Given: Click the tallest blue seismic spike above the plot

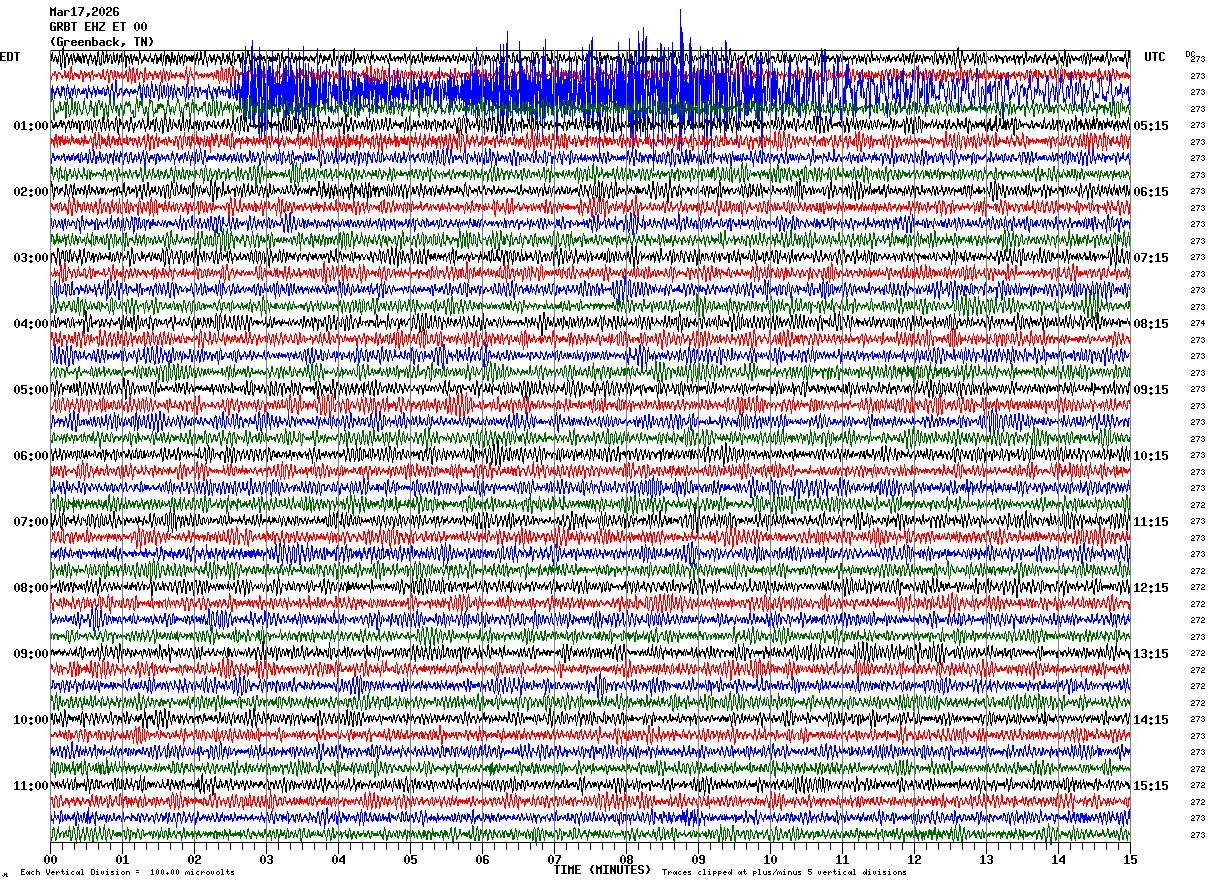Looking at the screenshot, I should pyautogui.click(x=681, y=30).
